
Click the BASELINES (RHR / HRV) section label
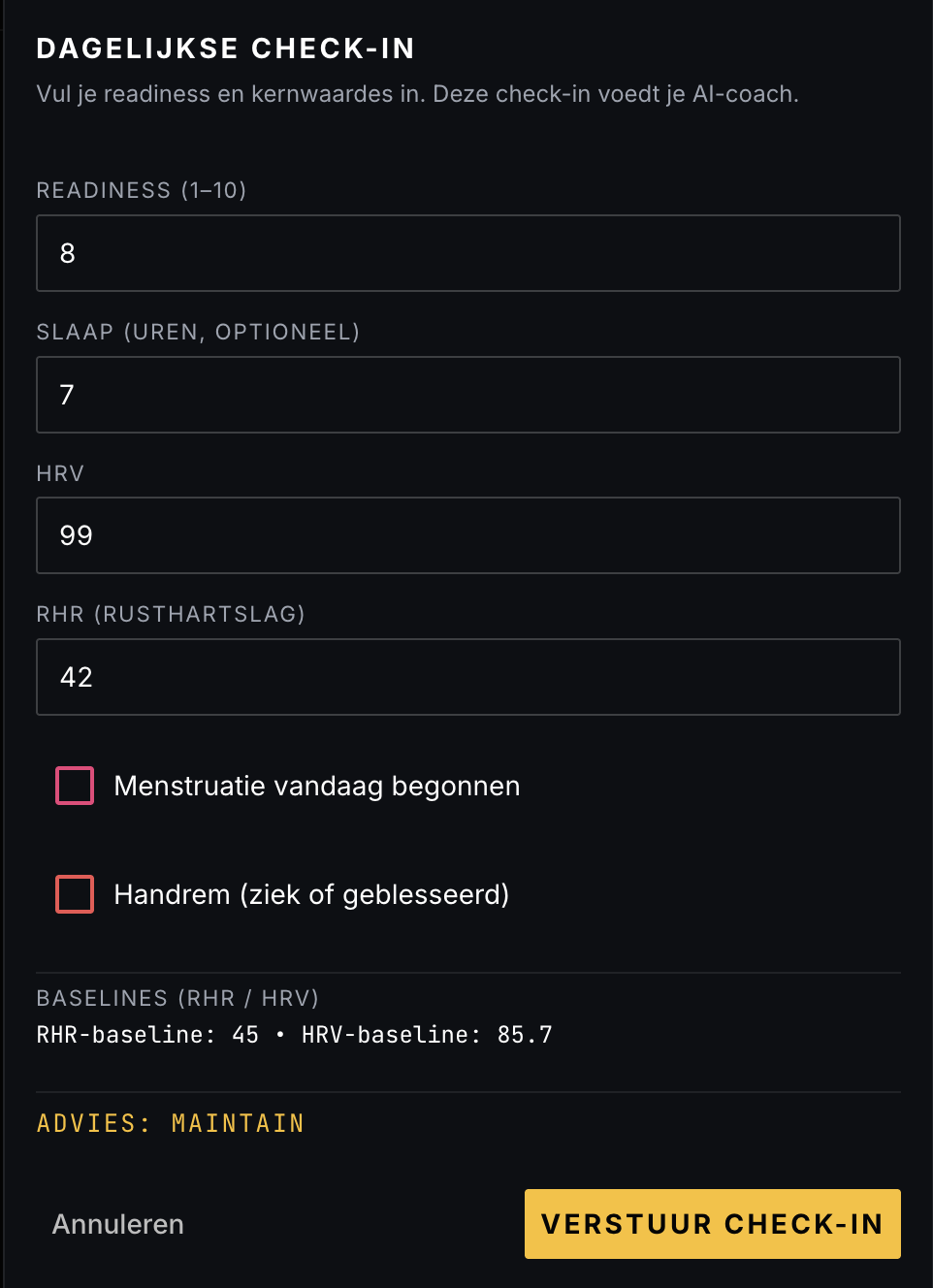point(177,998)
